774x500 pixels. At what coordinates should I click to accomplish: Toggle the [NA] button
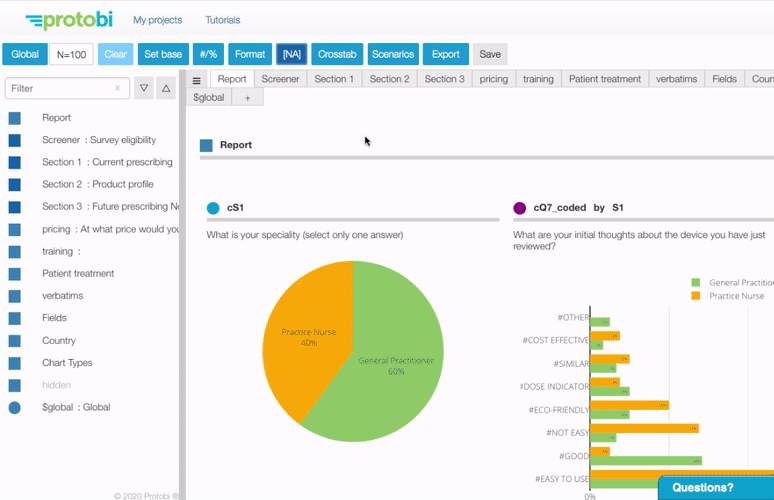[291, 54]
